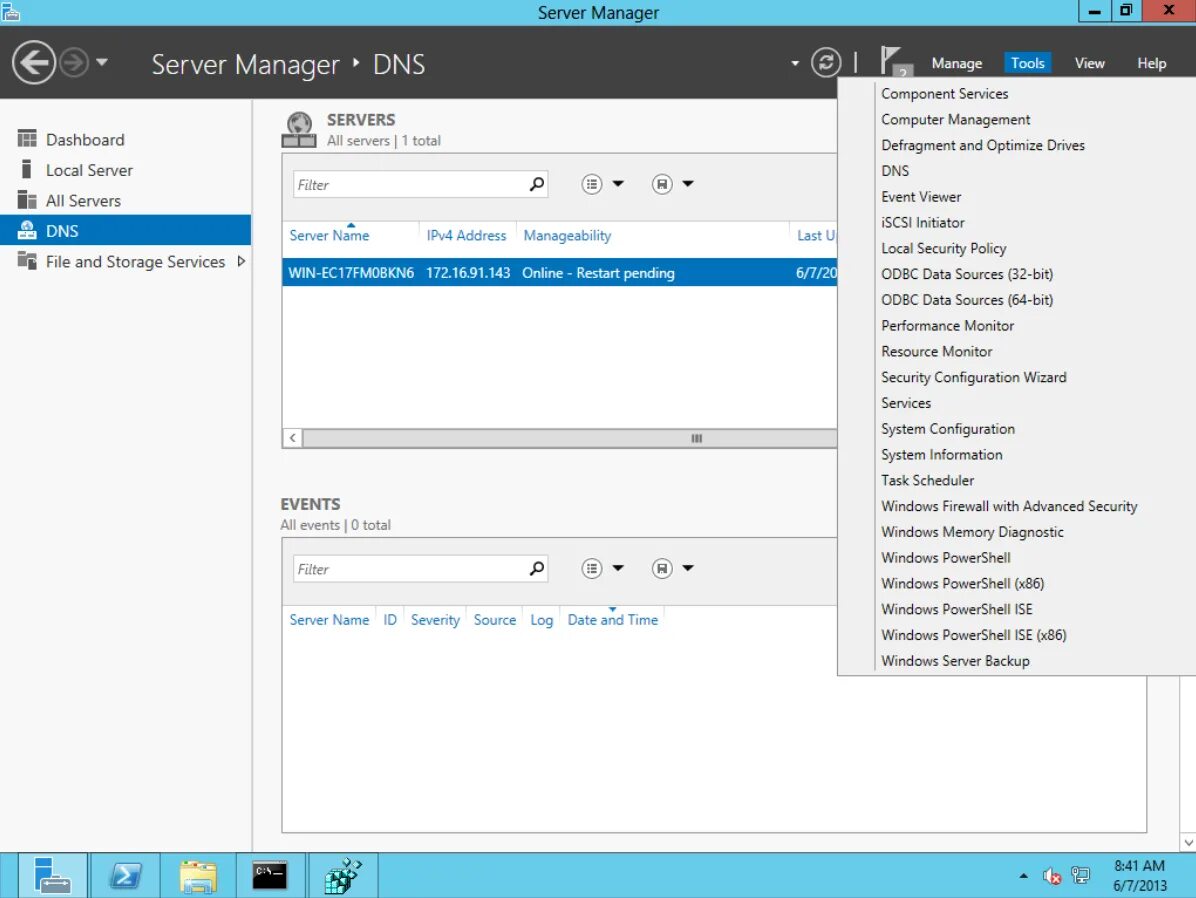1196x898 pixels.
Task: Click the Local Server icon
Action: (x=27, y=169)
